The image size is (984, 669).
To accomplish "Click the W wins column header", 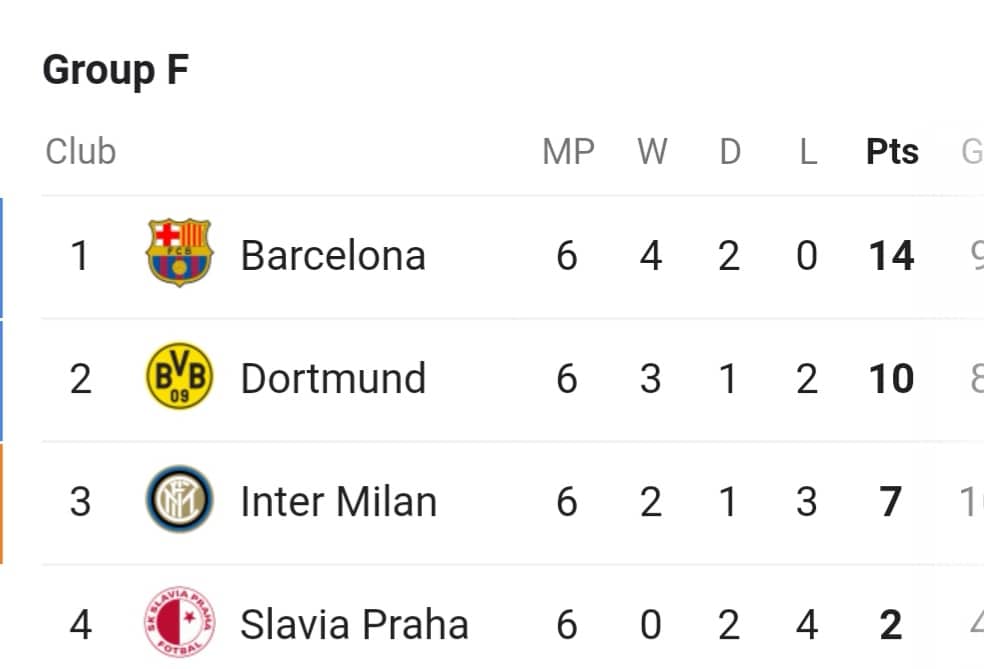I will point(652,152).
